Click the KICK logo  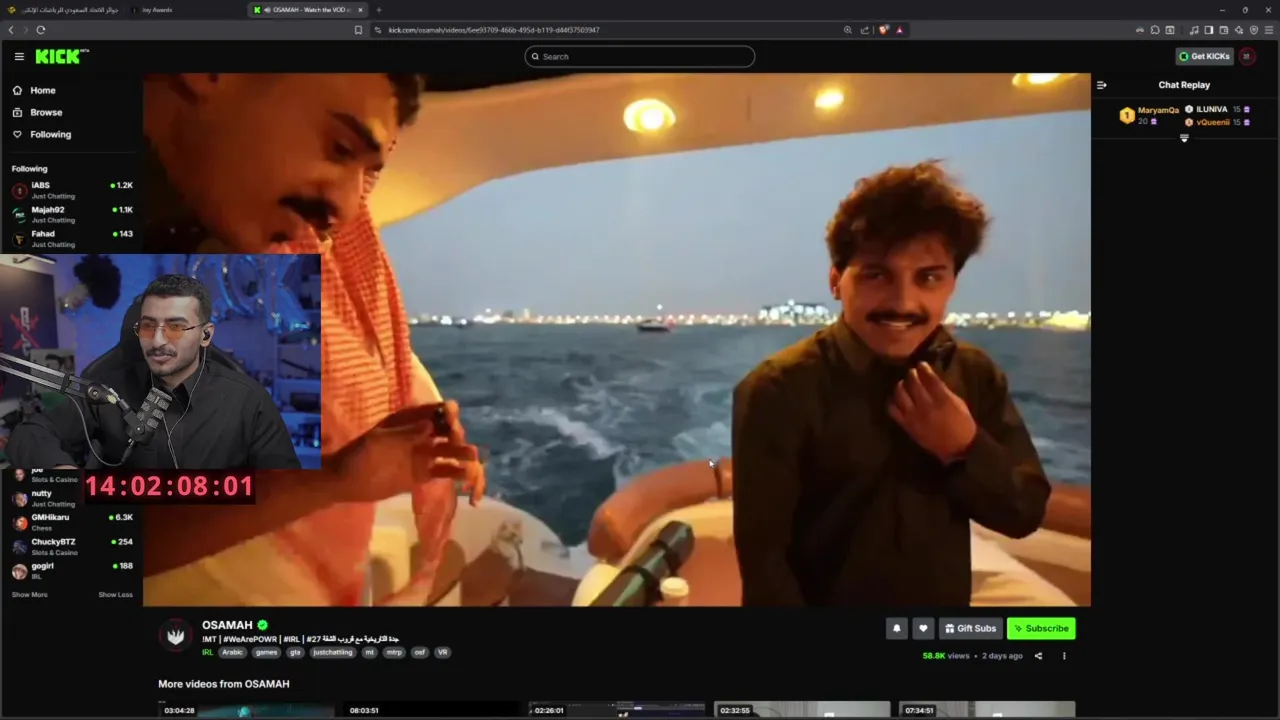point(61,57)
